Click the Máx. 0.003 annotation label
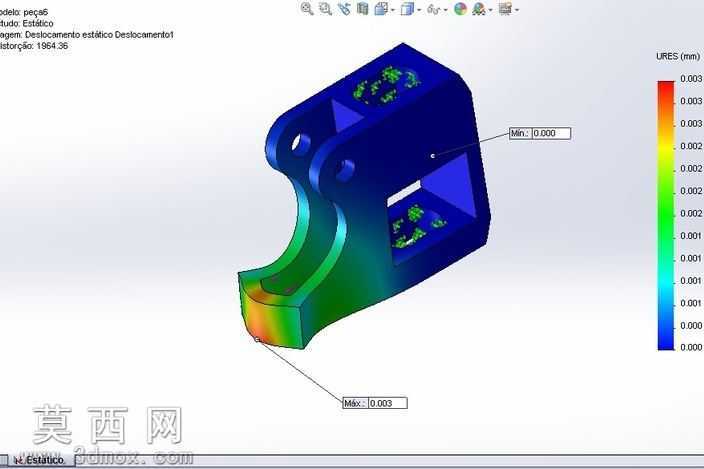This screenshot has width=704, height=469. [x=375, y=403]
